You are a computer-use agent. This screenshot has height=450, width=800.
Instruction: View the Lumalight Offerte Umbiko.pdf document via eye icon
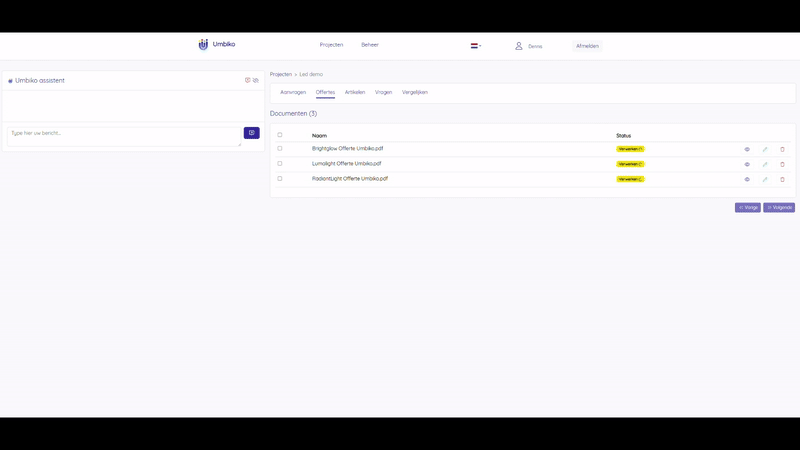click(x=747, y=164)
